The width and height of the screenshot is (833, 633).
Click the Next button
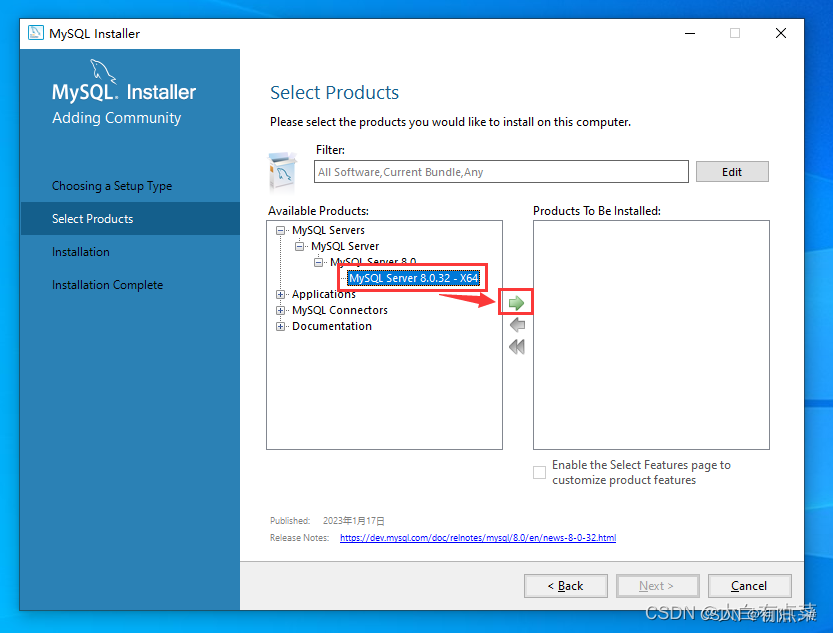[x=658, y=586]
